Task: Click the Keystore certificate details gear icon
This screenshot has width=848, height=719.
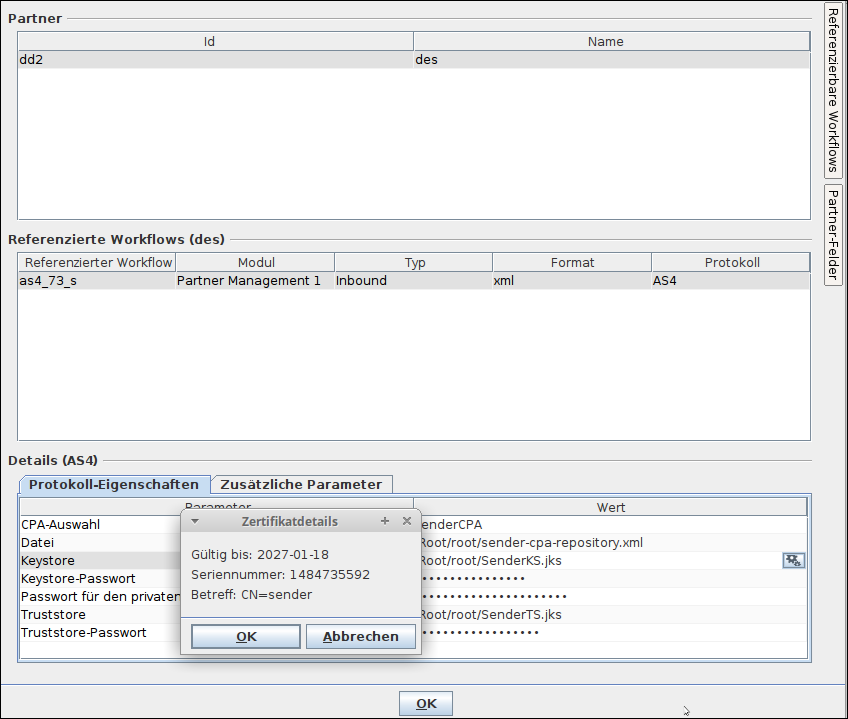Action: point(793,560)
